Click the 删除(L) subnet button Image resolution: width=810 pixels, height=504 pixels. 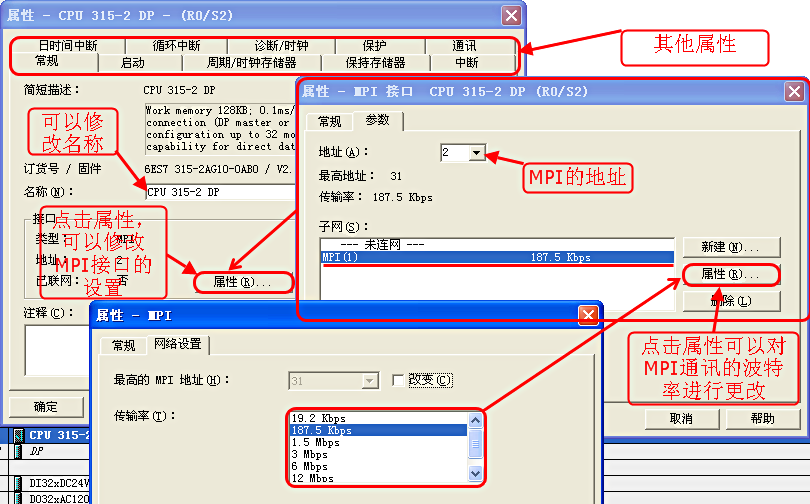pos(731,301)
